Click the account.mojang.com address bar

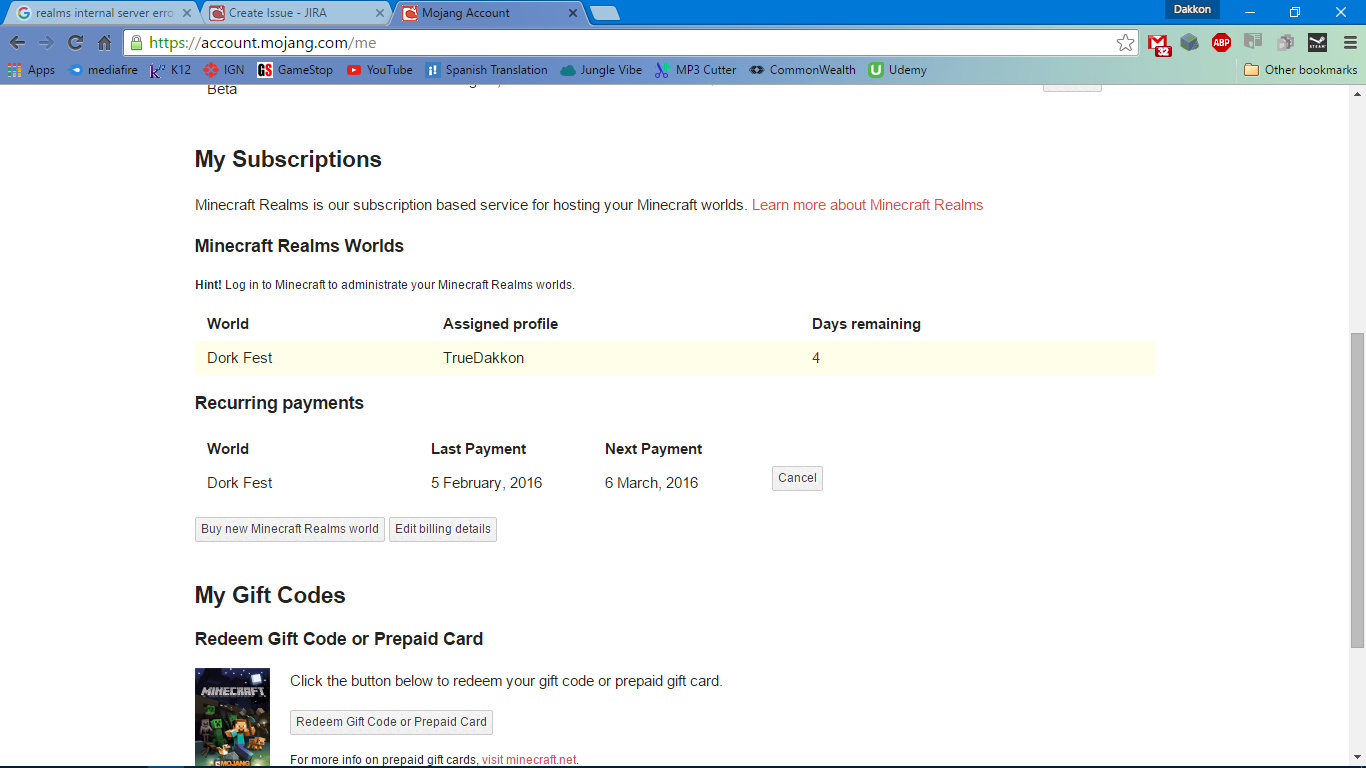[630, 43]
